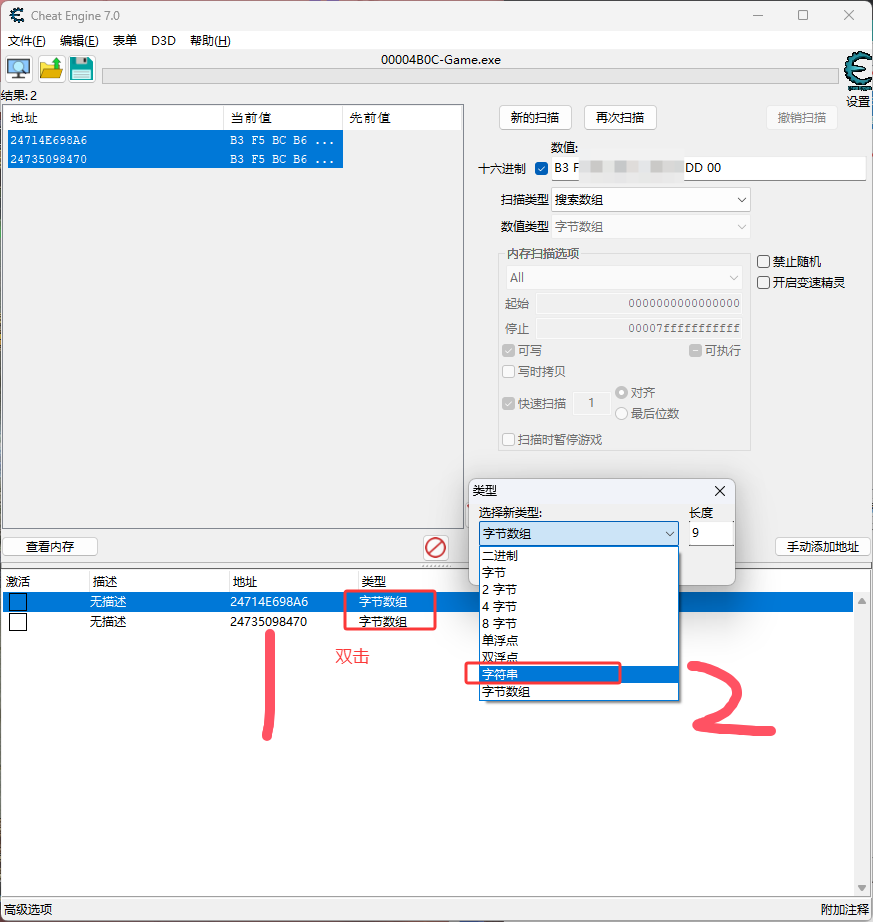This screenshot has width=873, height=922.
Task: Click the 再次扫描 button
Action: 620,118
